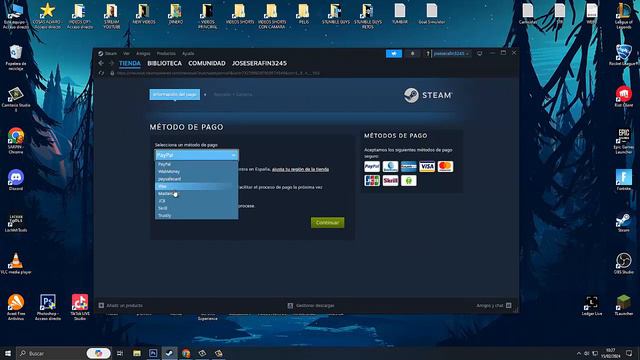Click the Windows Start button
Screen dimensions: 640x360
tap(8, 353)
